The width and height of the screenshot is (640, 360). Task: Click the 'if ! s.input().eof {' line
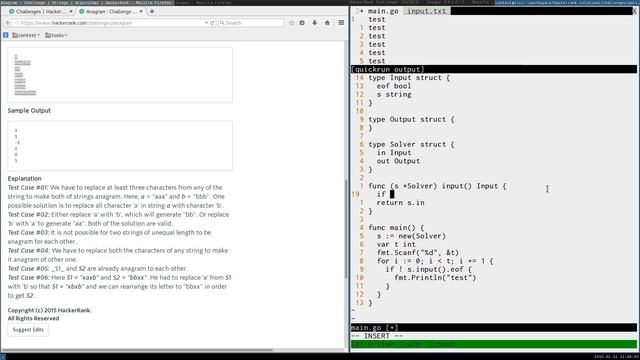[x=429, y=269]
